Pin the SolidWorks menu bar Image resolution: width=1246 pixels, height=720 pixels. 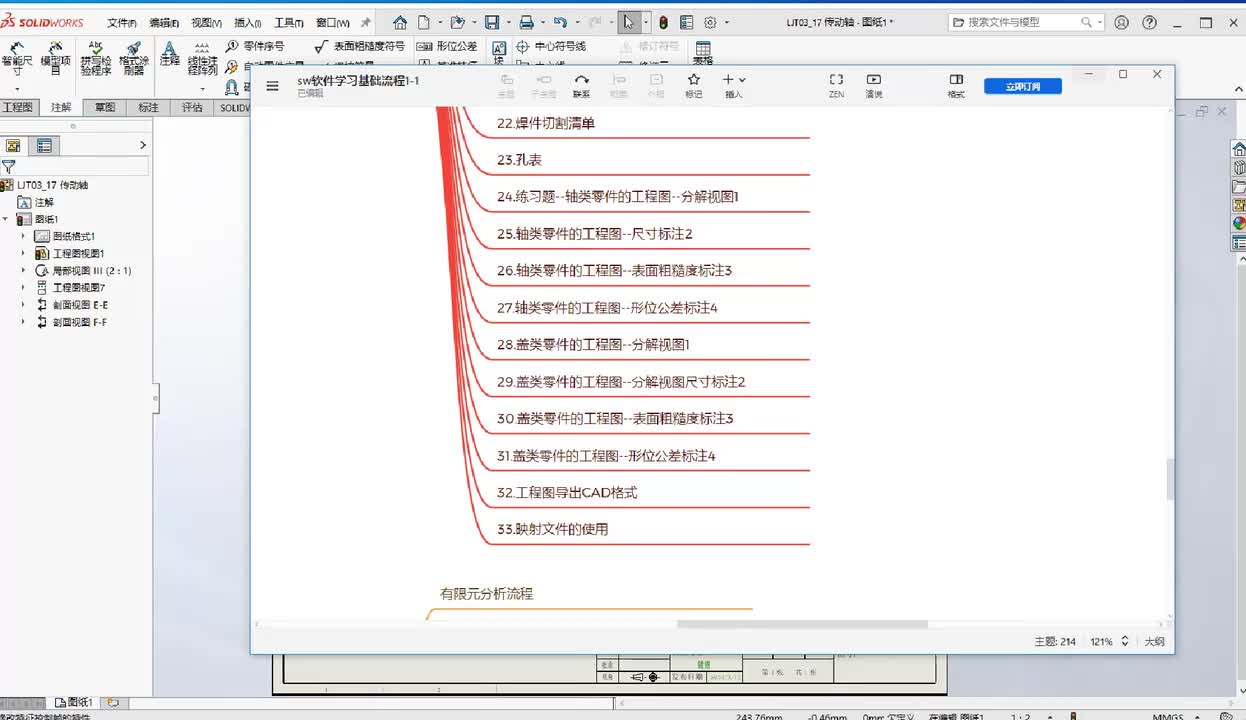tap(366, 22)
